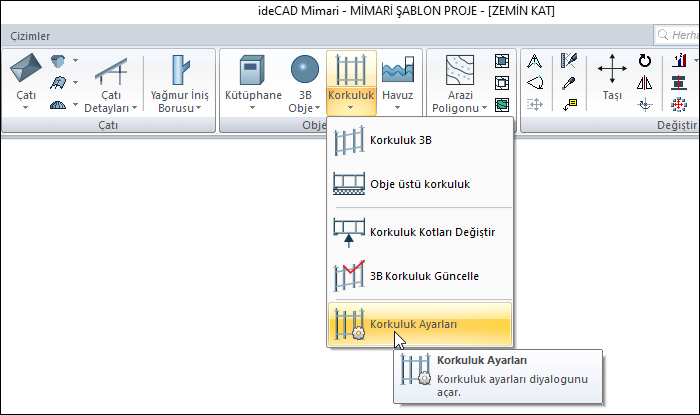Select the ruler and brush icon
Image resolution: width=700 pixels, height=415 pixels.
pos(569,60)
